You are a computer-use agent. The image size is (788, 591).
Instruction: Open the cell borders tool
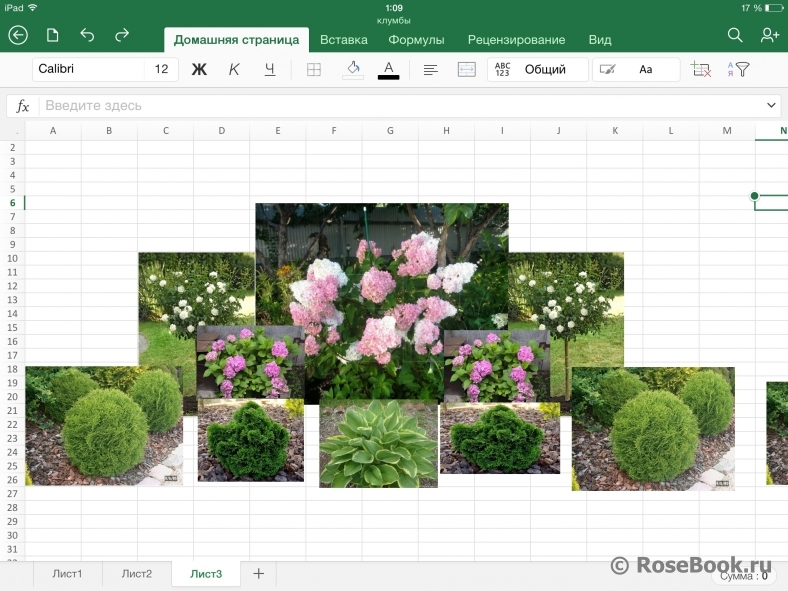314,70
